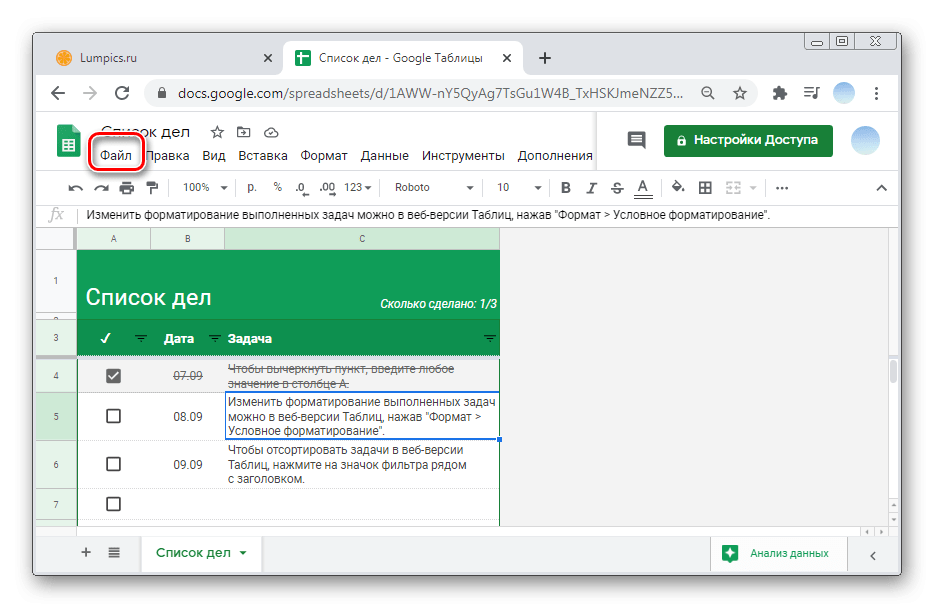This screenshot has width=934, height=608.
Task: Open the Roboto font dropdown
Action: 434,188
